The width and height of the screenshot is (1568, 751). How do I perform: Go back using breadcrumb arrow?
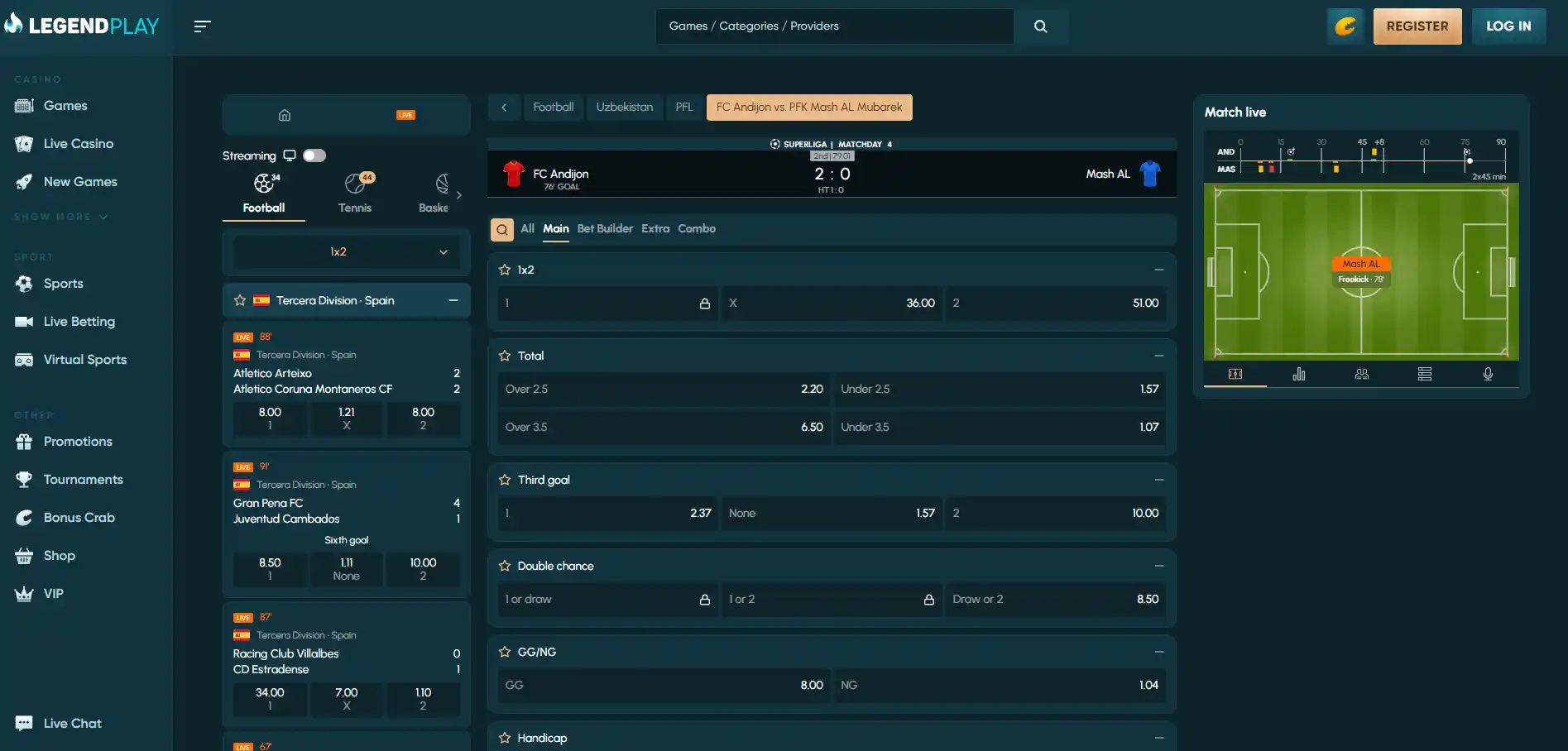pos(504,108)
